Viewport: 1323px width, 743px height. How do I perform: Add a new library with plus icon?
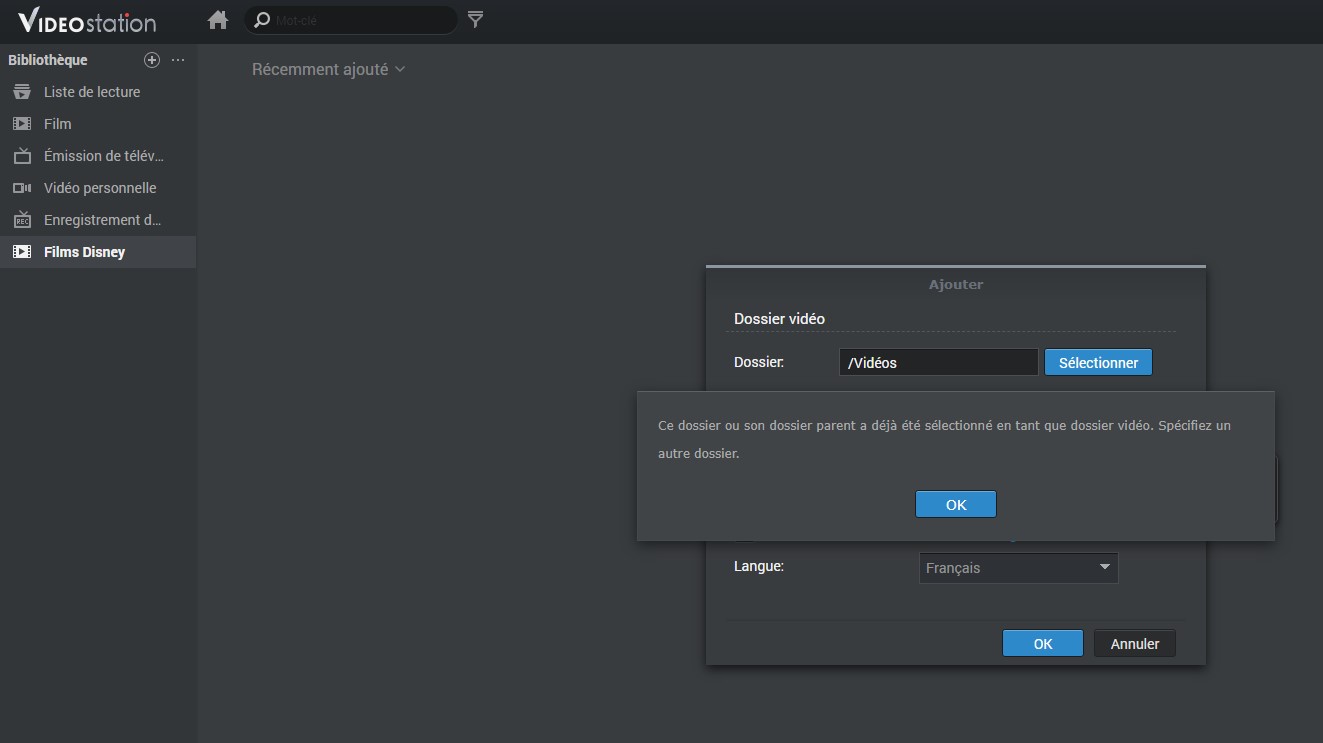point(152,60)
